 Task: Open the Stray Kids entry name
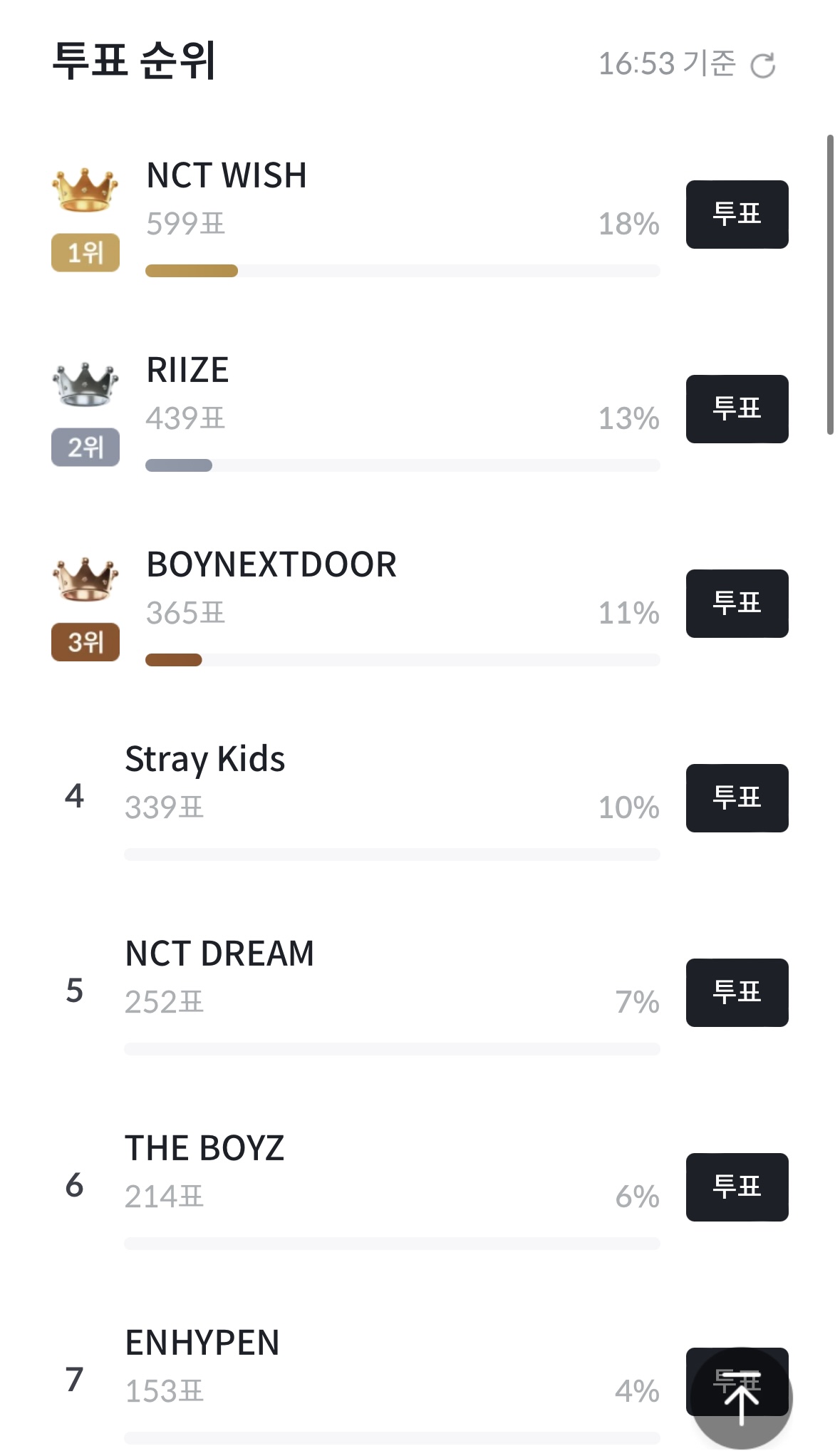pos(205,759)
